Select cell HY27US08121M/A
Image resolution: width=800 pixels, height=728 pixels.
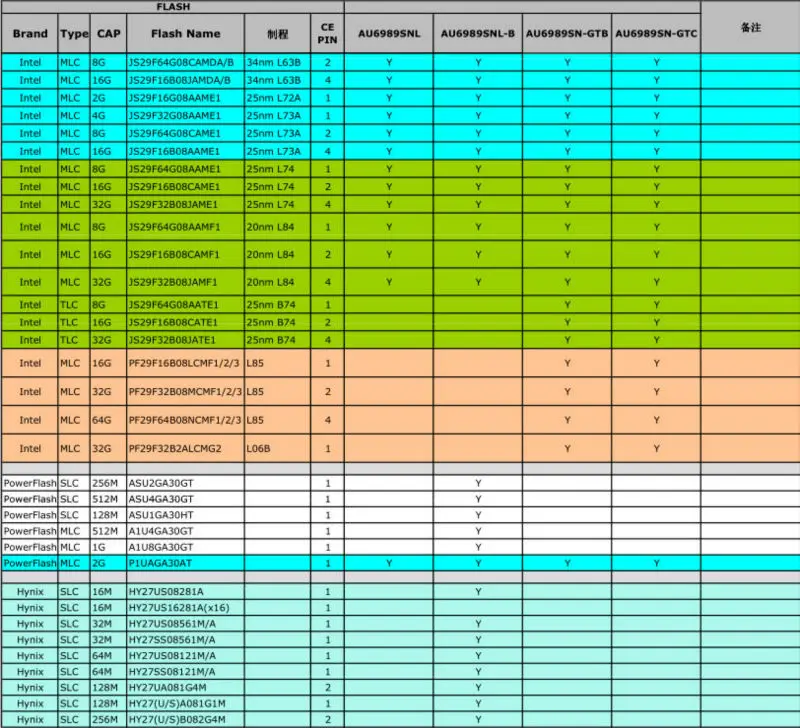point(186,656)
